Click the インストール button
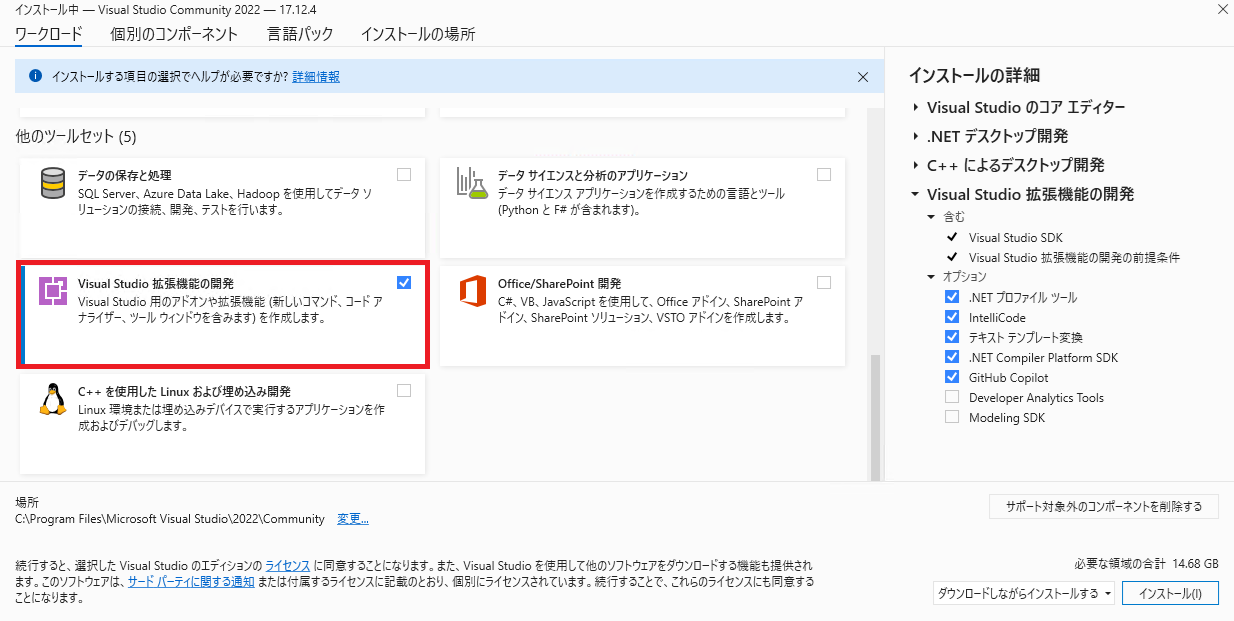The width and height of the screenshot is (1234, 621). (1169, 593)
